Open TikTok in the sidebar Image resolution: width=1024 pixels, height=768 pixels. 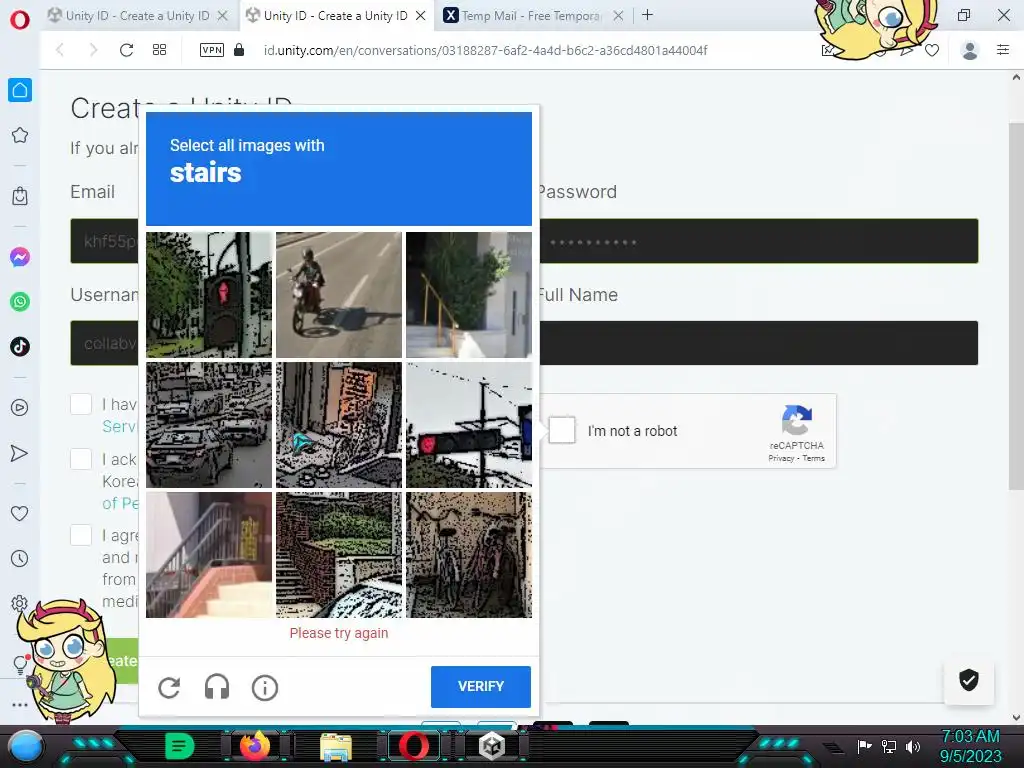(20, 346)
